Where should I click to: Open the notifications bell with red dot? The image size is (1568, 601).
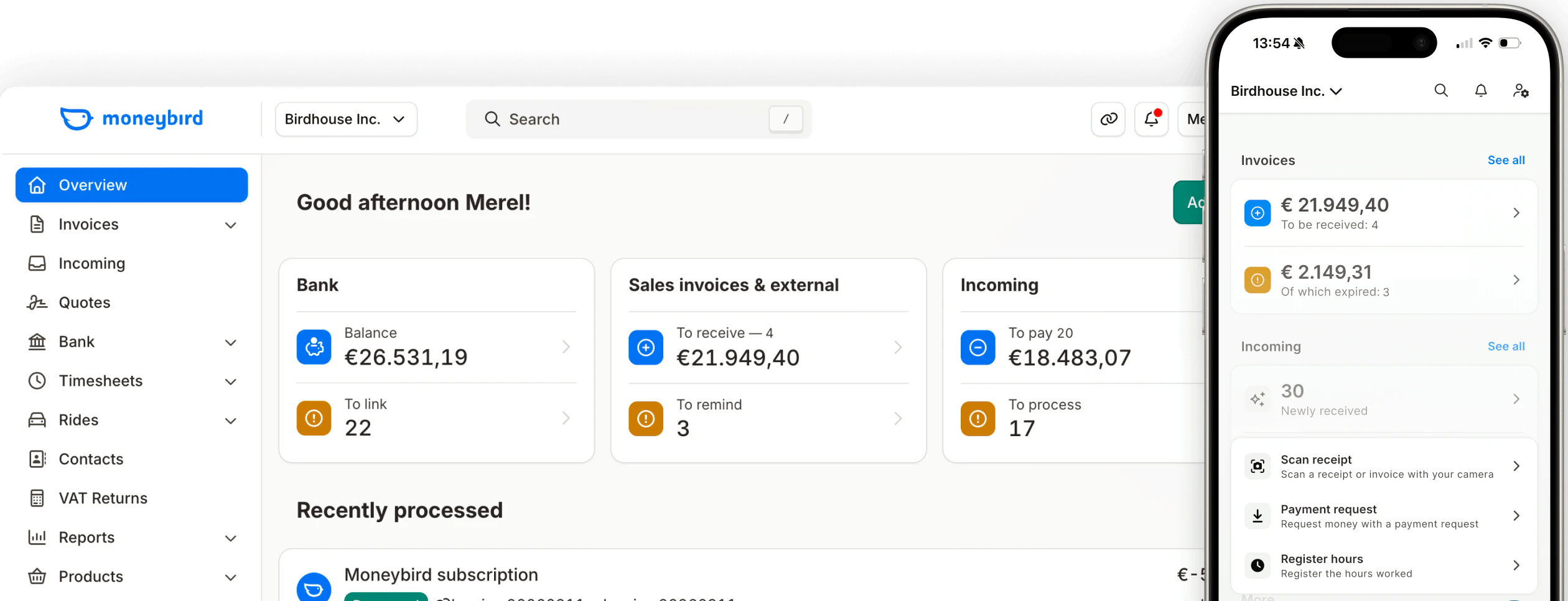tap(1151, 119)
